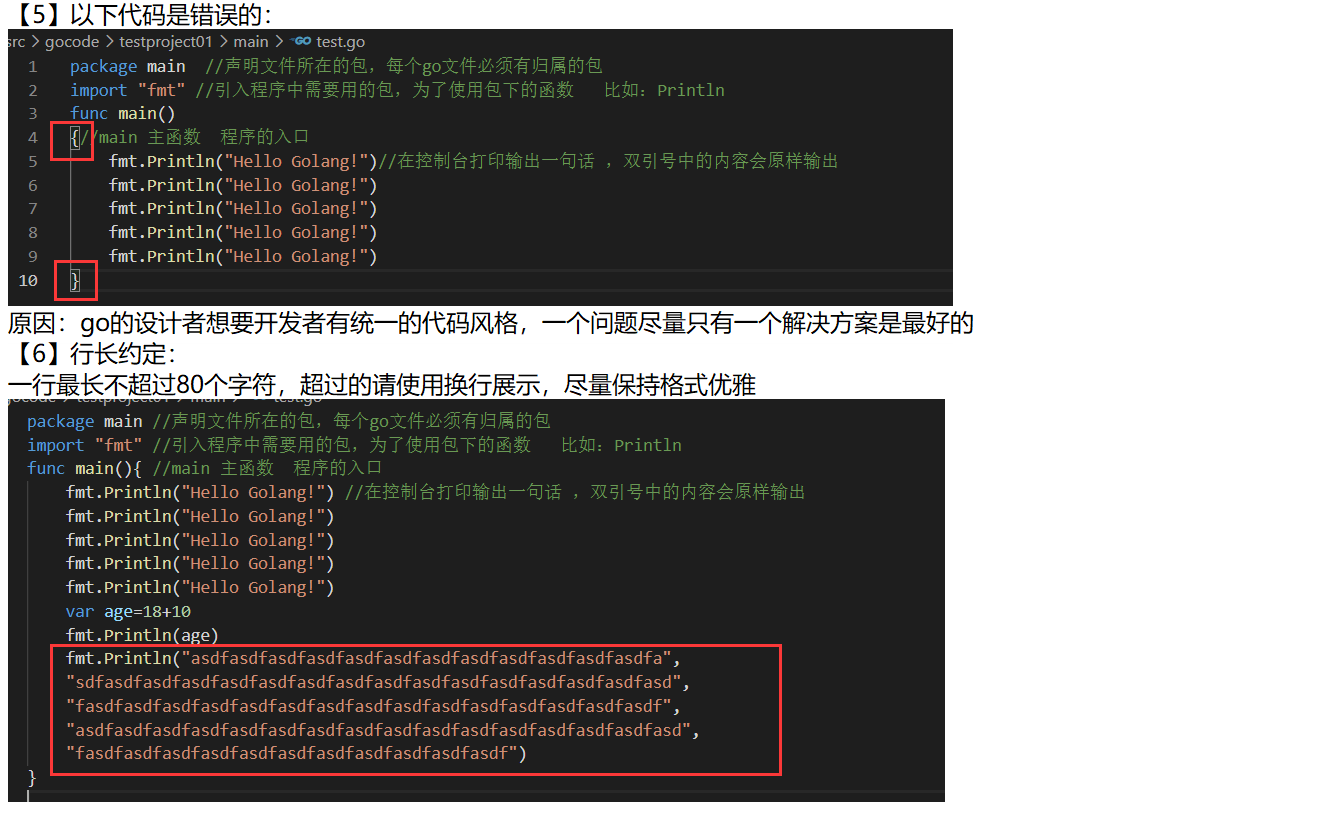Click the var age=18+10 line
The height and width of the screenshot is (818, 1344).
[x=128, y=612]
